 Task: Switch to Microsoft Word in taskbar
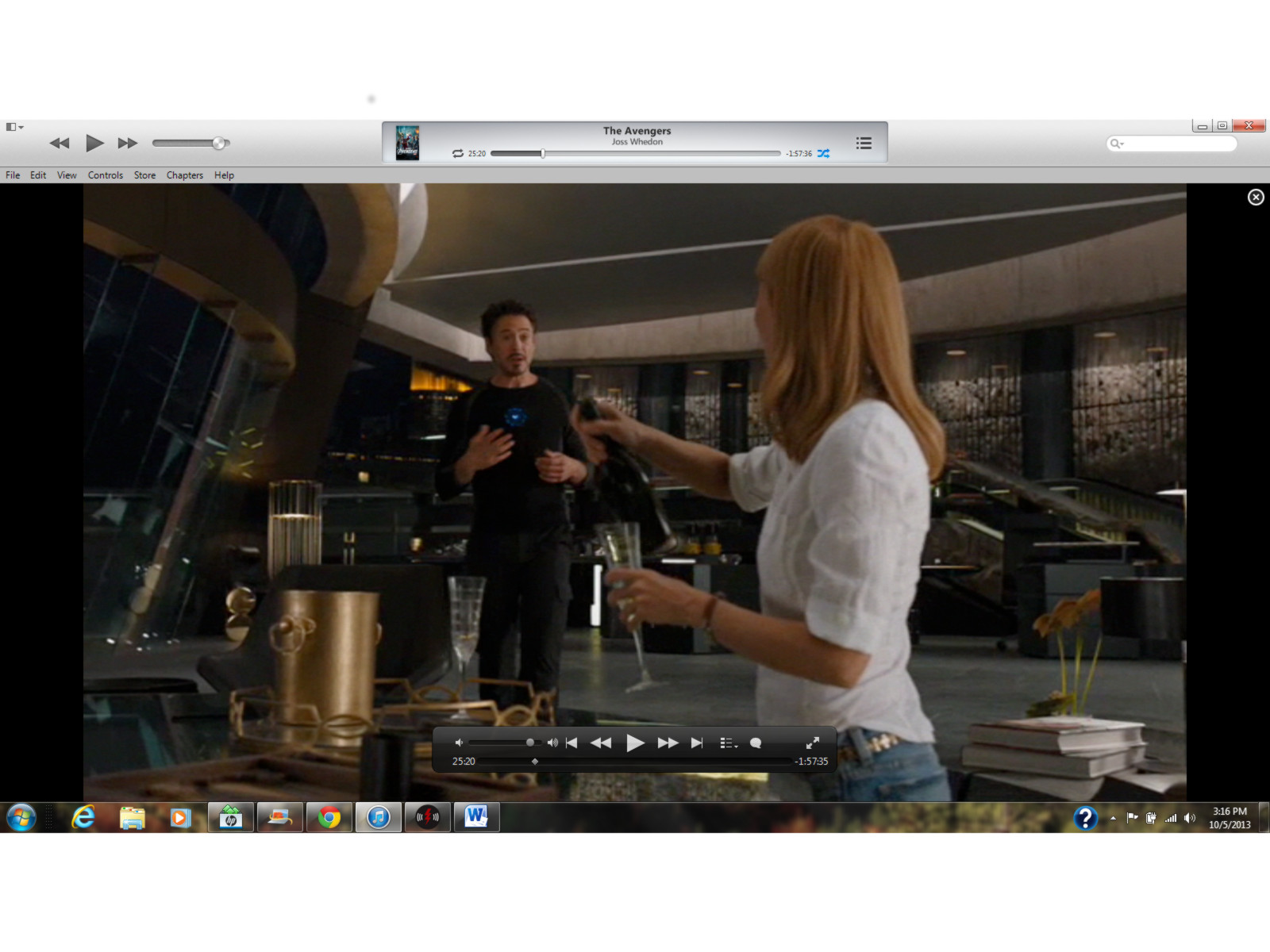[477, 817]
